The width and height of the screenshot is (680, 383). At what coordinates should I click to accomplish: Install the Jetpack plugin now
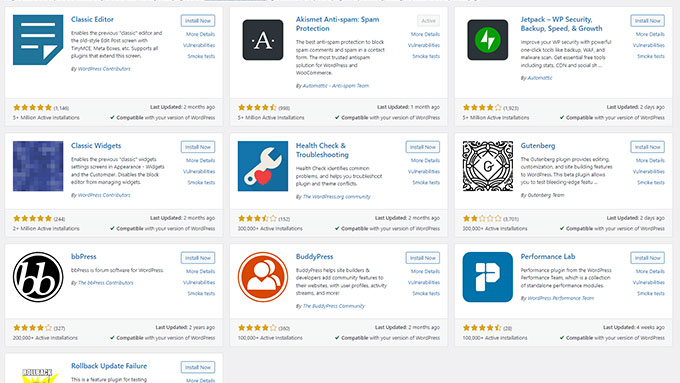click(647, 21)
